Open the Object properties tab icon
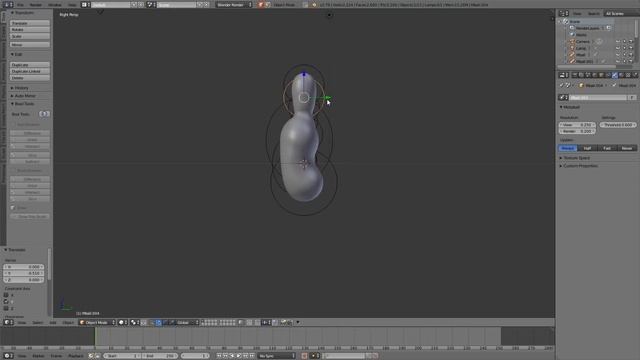Viewport: 640px width, 360px height. coord(601,75)
